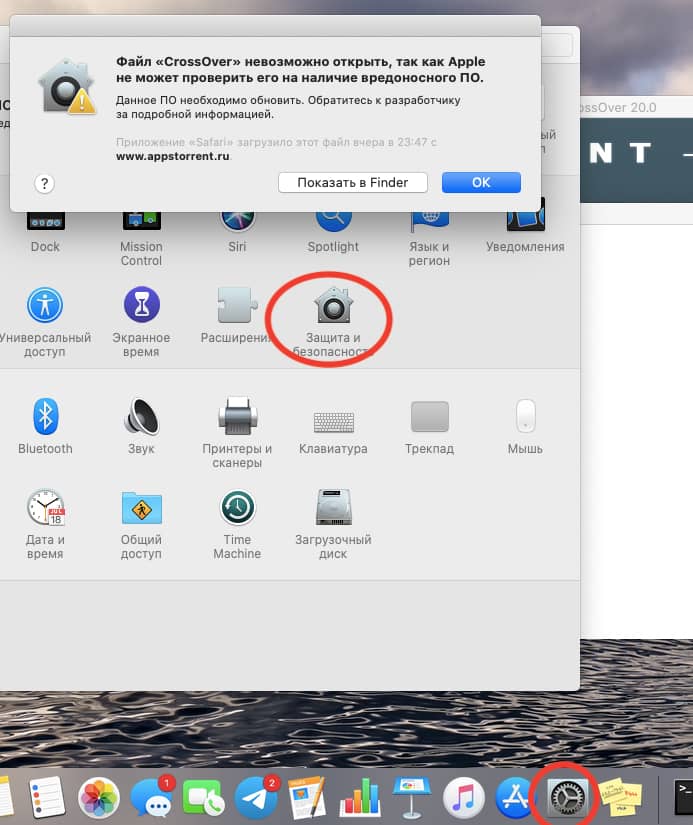
Task: Open Messages app in the Dock
Action: tap(152, 798)
